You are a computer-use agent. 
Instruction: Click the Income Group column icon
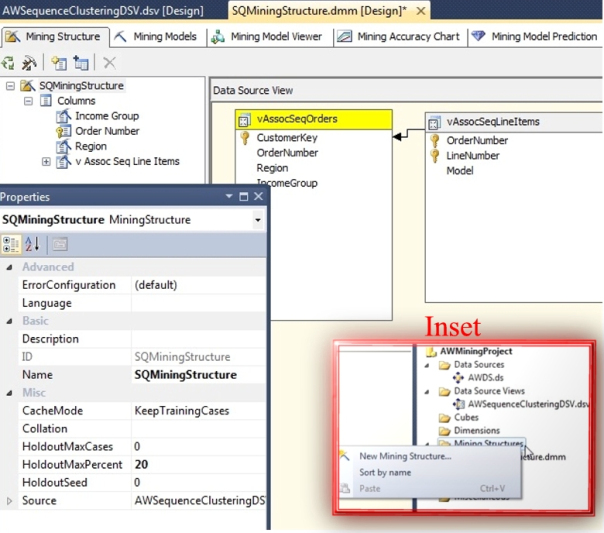(64, 116)
